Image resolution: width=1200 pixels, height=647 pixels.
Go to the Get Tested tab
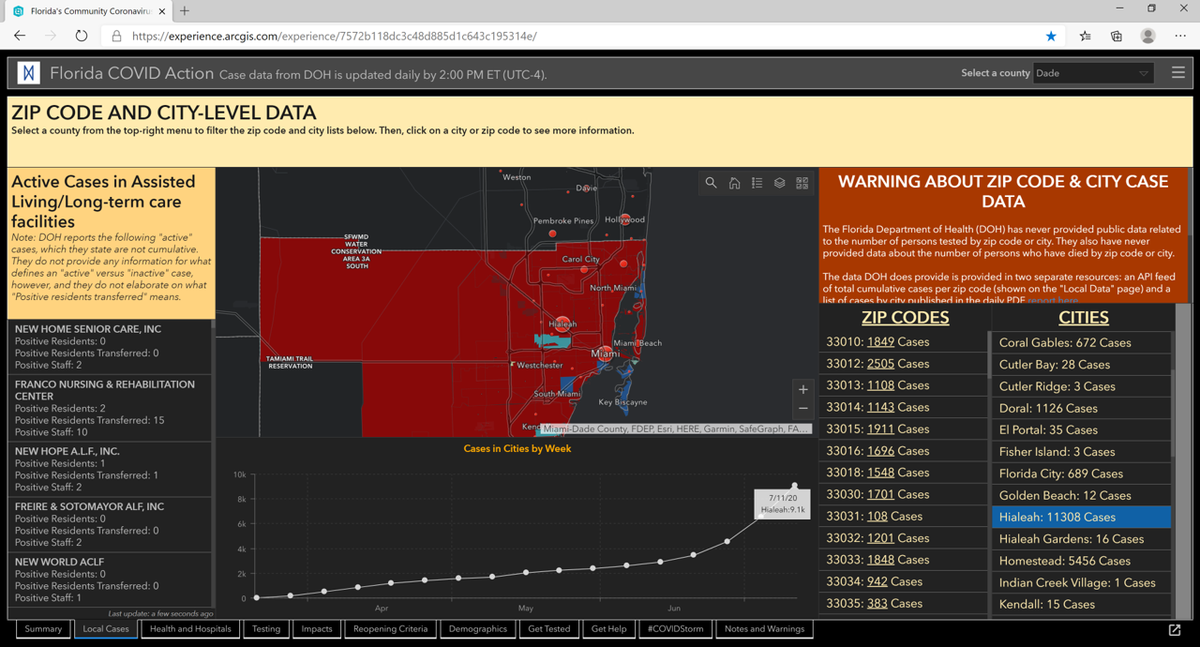[549, 629]
